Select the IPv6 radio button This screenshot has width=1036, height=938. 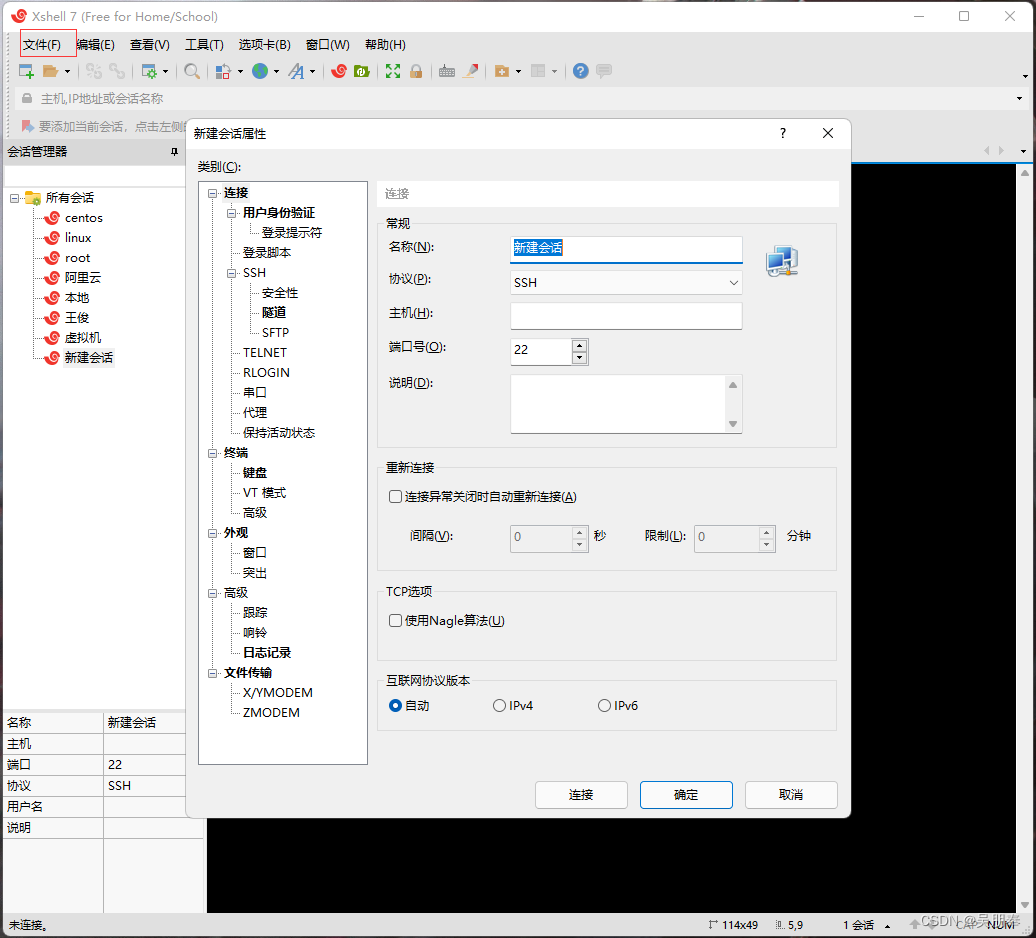click(604, 705)
